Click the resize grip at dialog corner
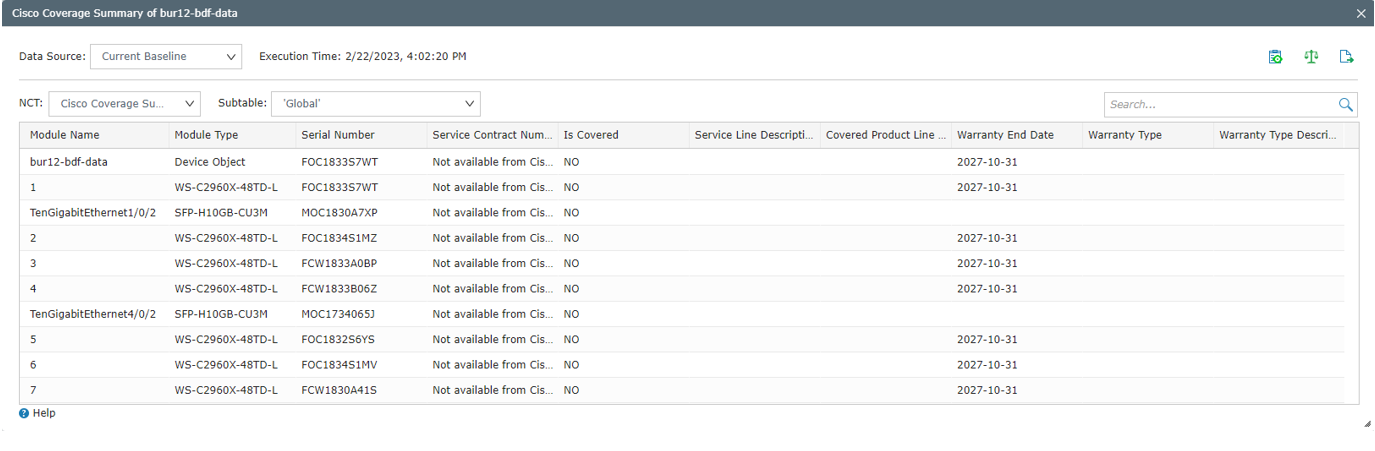The width and height of the screenshot is (1375, 451). point(1367,424)
